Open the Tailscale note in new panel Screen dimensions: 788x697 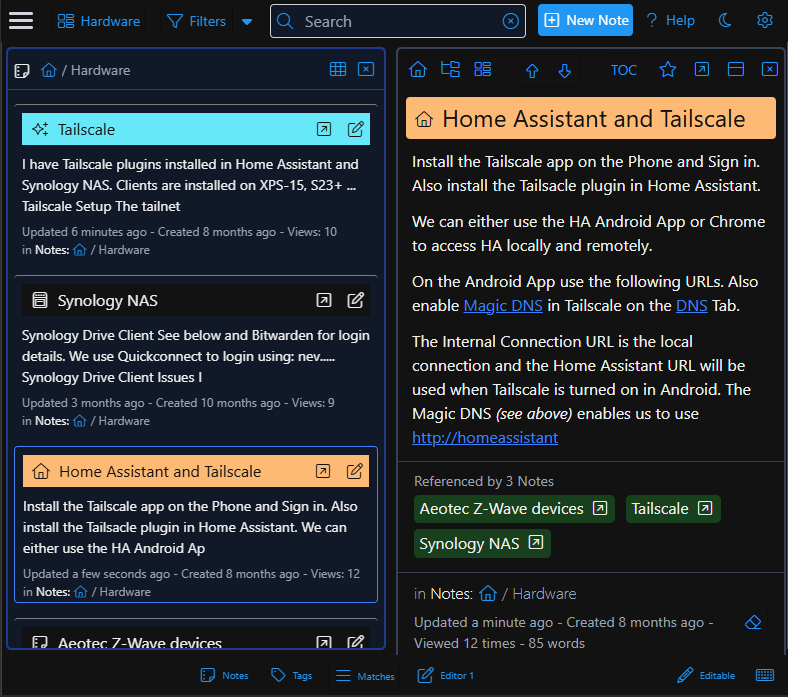click(324, 129)
